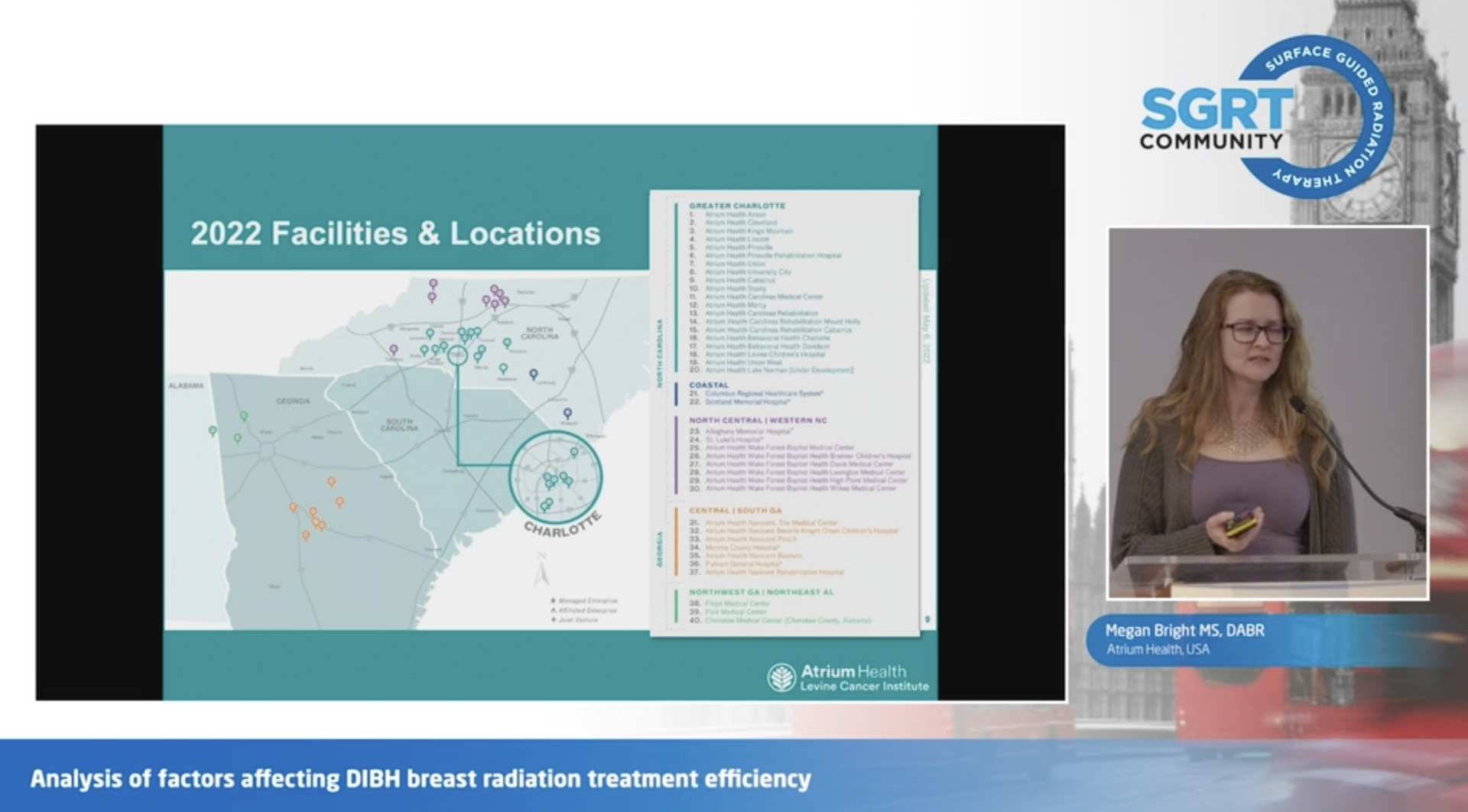The height and width of the screenshot is (812, 1468).
Task: Click the large Charlotte magnified inset circle
Action: tap(556, 477)
